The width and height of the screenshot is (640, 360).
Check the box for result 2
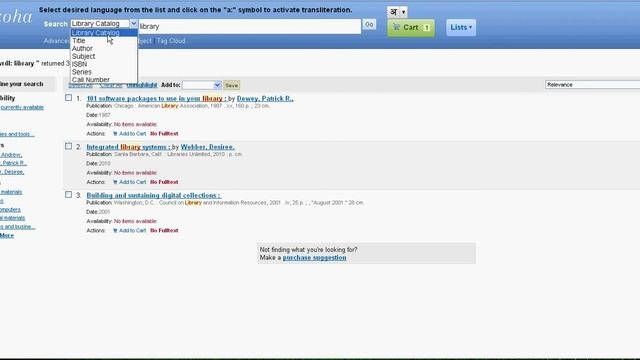69,146
